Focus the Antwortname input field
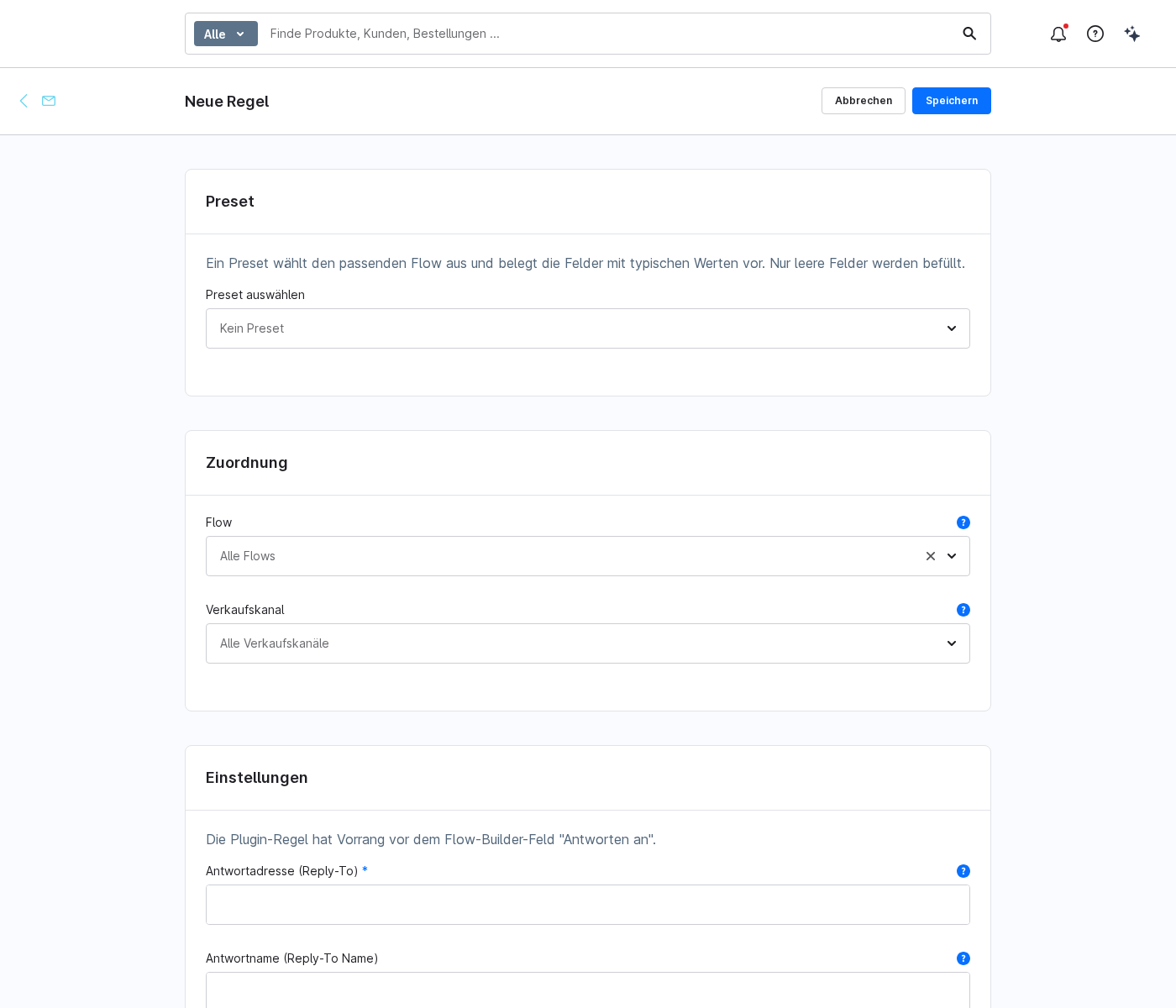1176x1008 pixels. (x=588, y=990)
